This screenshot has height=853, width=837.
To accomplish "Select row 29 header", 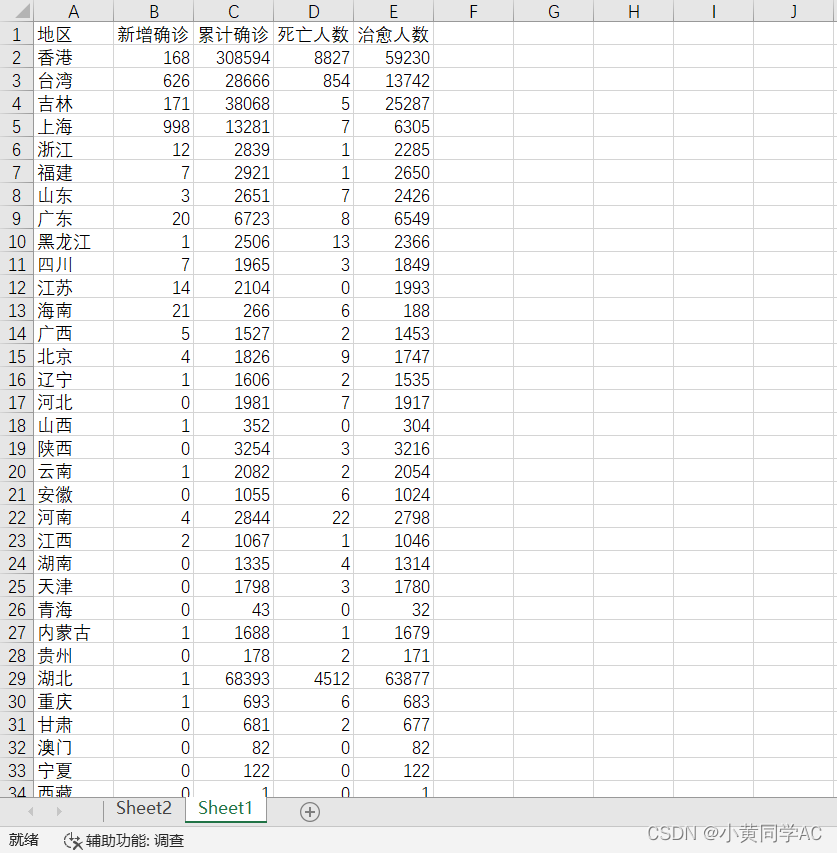I will (x=16, y=678).
